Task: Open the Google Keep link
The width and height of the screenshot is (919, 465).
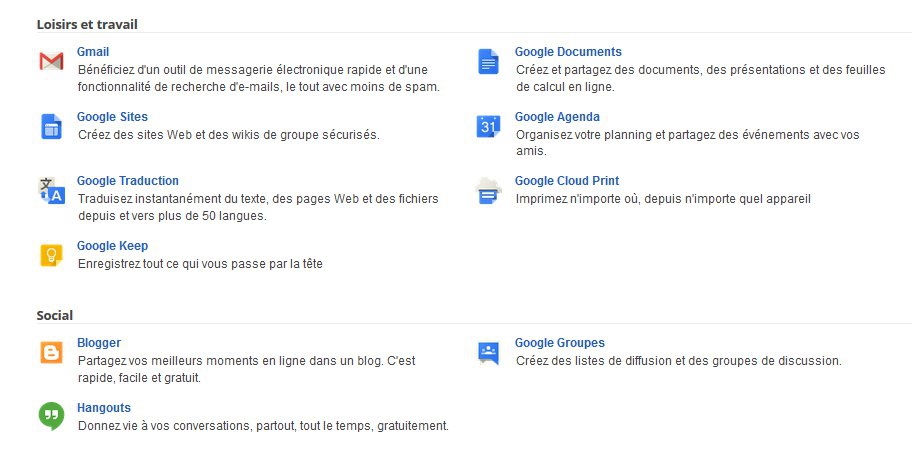Action: [112, 246]
